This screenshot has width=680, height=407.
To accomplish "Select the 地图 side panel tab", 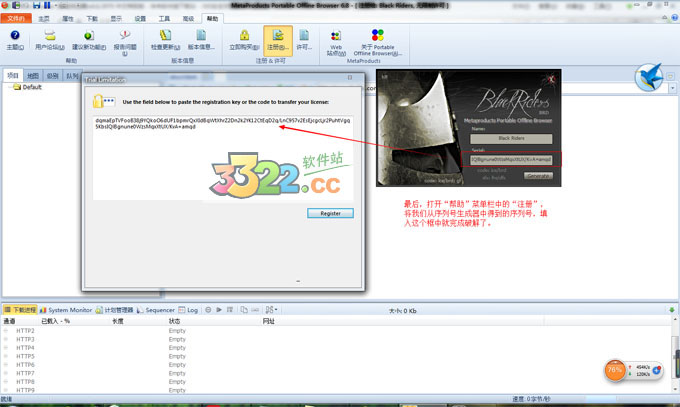I will tap(33, 75).
